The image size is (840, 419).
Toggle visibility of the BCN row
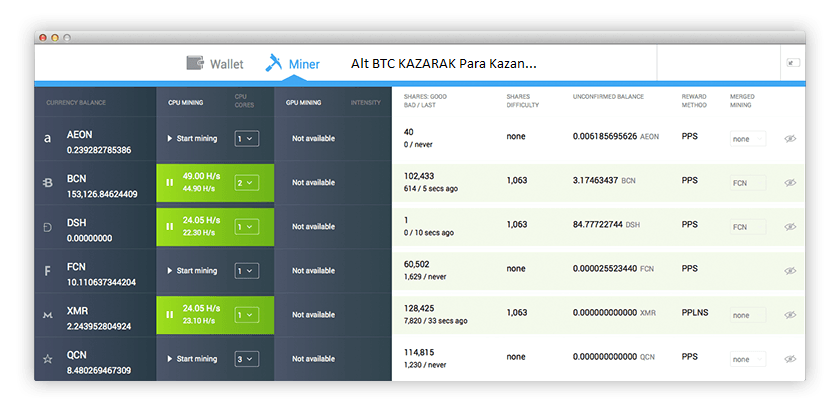pos(790,183)
